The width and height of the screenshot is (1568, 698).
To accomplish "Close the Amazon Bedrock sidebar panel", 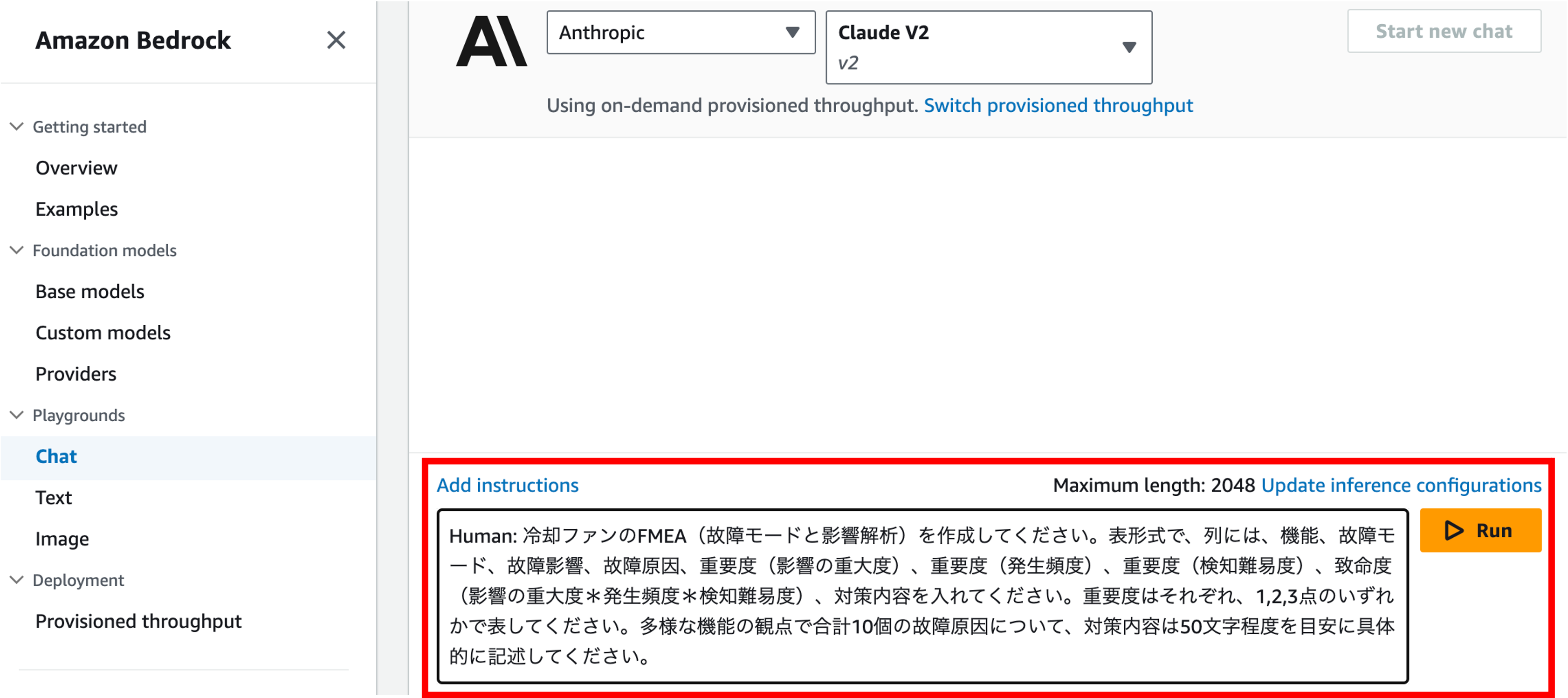I will [x=336, y=40].
